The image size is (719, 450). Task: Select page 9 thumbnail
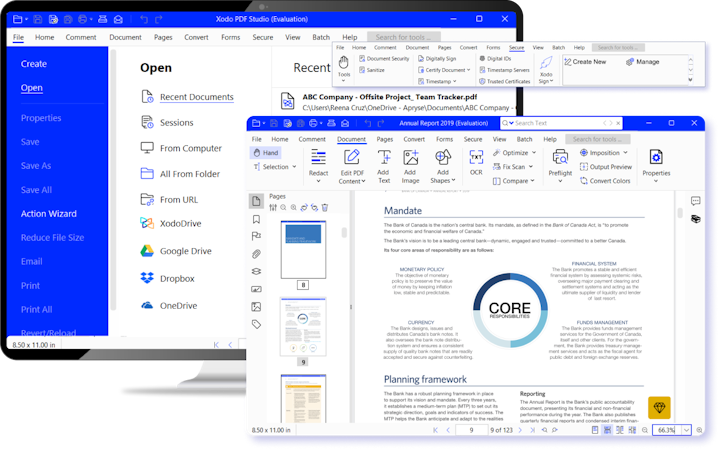pos(303,327)
